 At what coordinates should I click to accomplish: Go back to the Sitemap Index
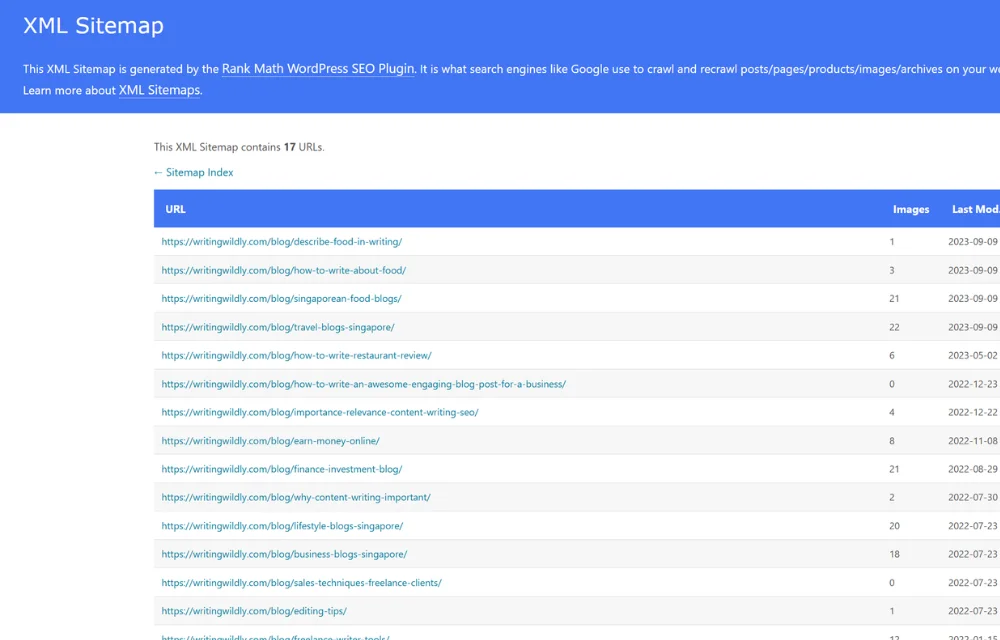[x=193, y=172]
